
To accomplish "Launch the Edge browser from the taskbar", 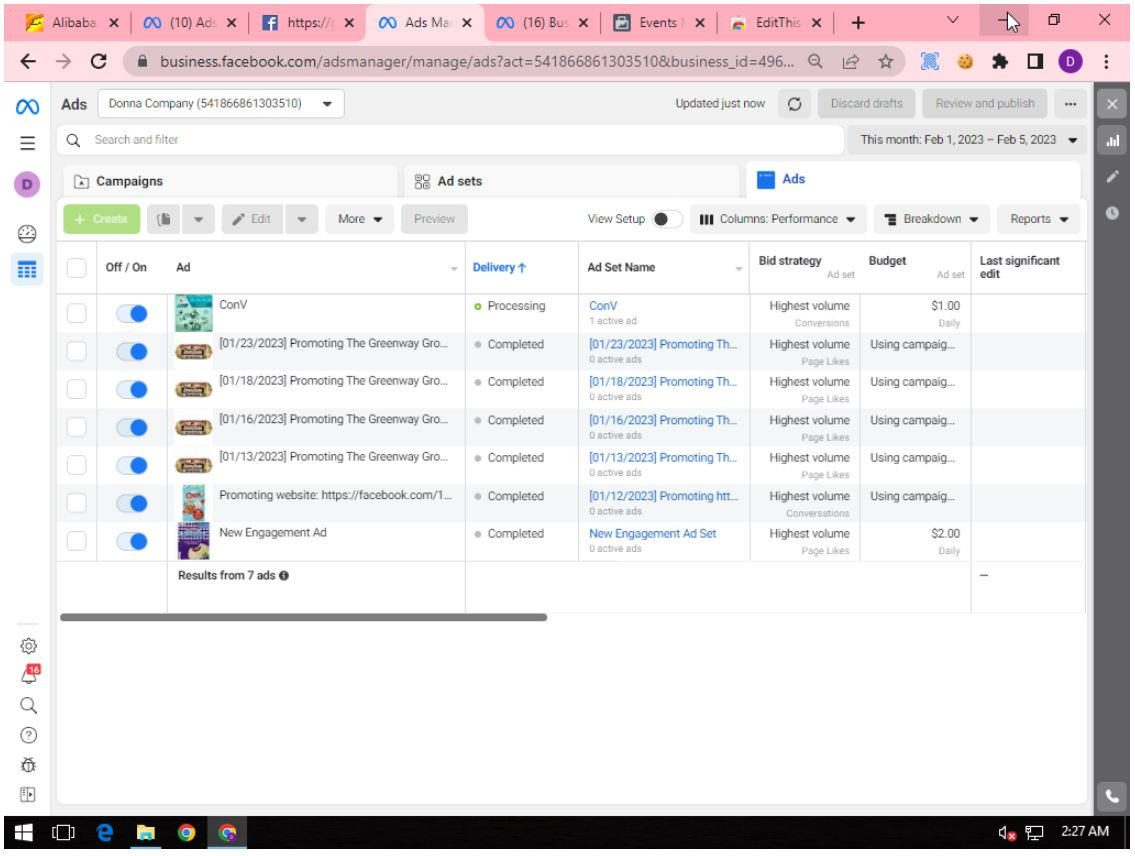I will pos(105,833).
